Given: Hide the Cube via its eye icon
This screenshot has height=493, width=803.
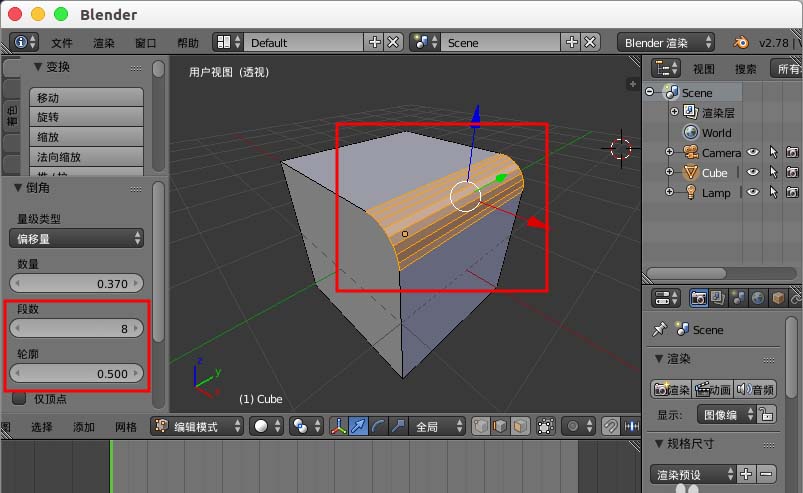Looking at the screenshot, I should pos(753,172).
